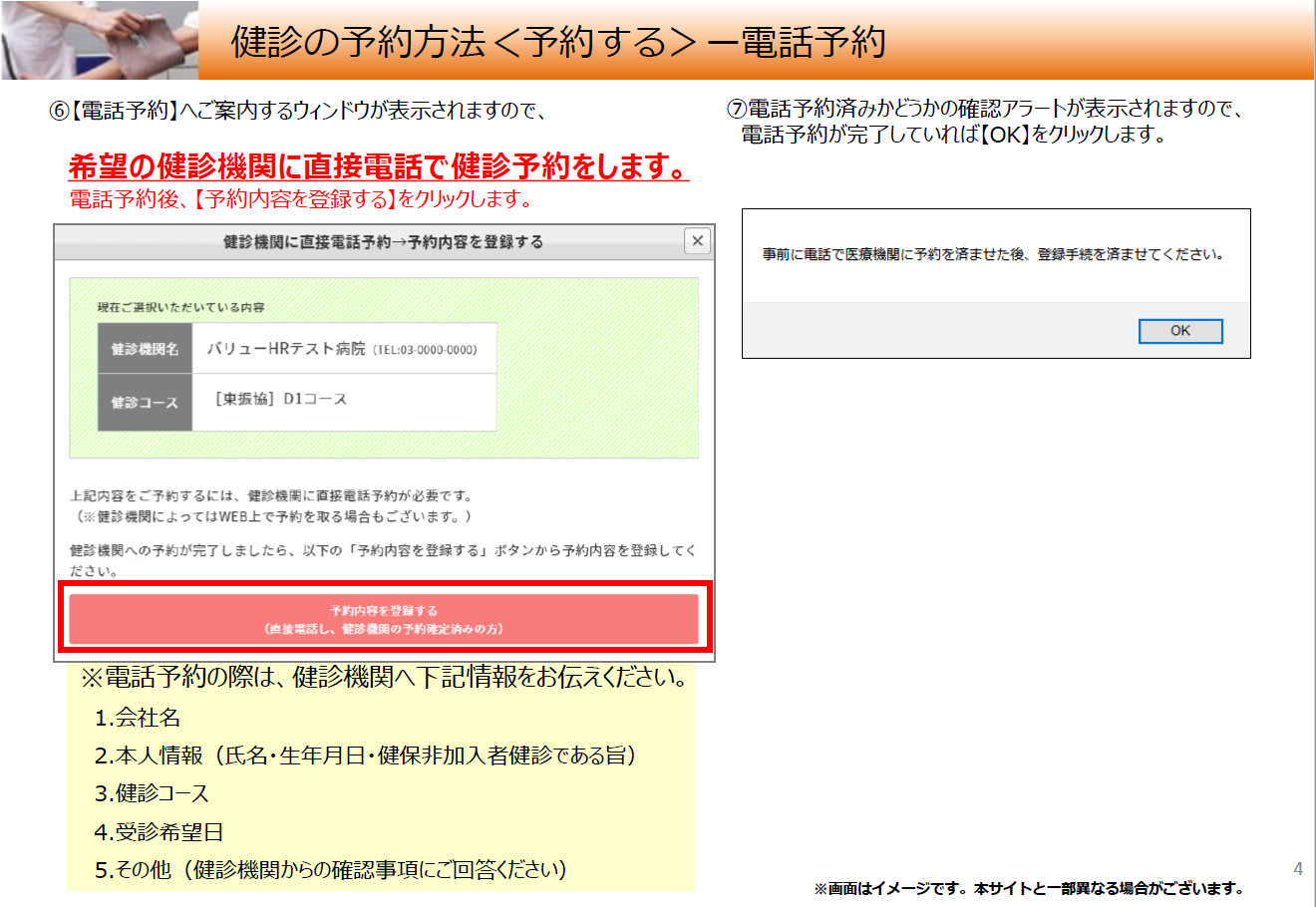Click the alert message about 事前に電話
Viewport: 1316px width, 907px height.
993,255
